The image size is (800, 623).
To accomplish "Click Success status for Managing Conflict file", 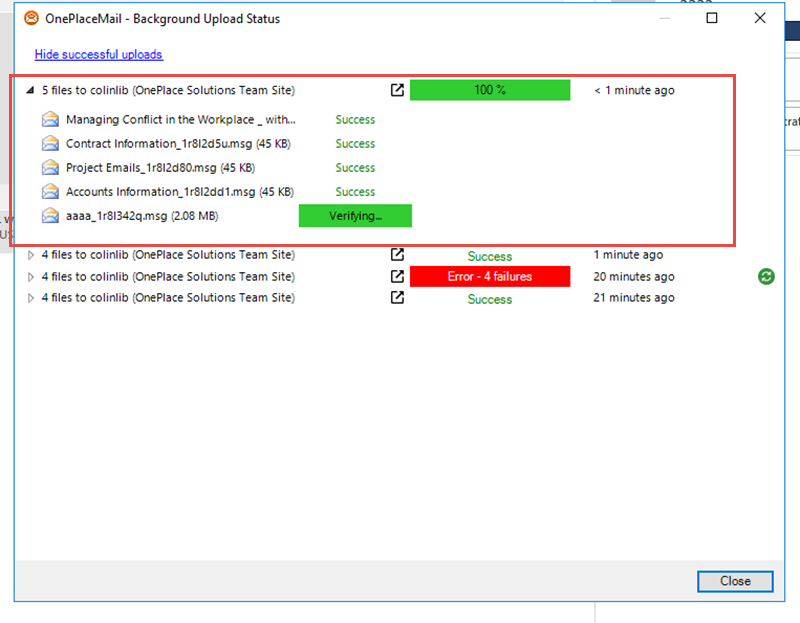I will coord(355,120).
